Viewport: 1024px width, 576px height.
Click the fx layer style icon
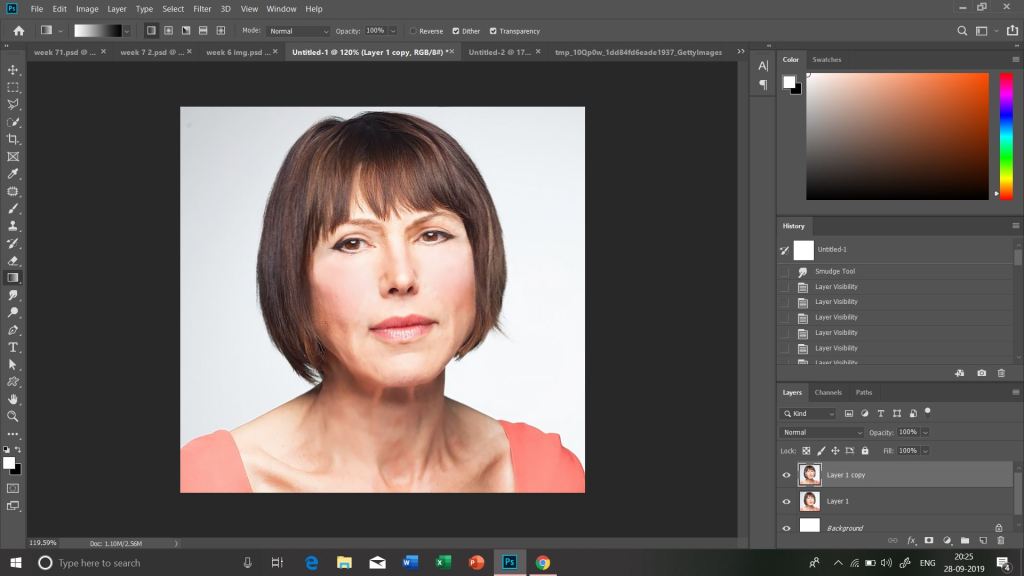[x=911, y=540]
